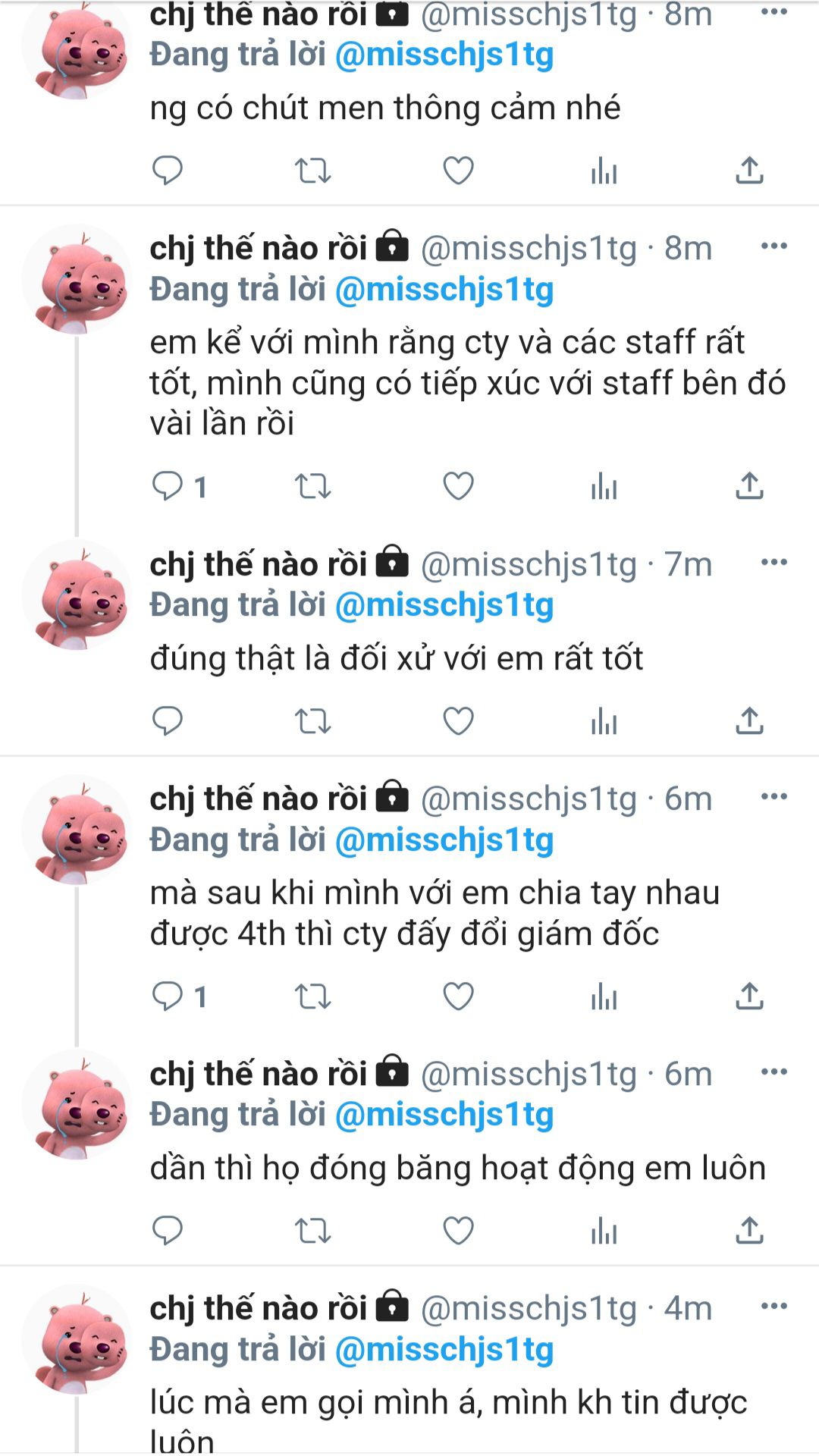Viewport: 819px width, 1456px height.
Task: Open the @misschjs1tg mention link in the 4m tweet
Action: point(444,1350)
